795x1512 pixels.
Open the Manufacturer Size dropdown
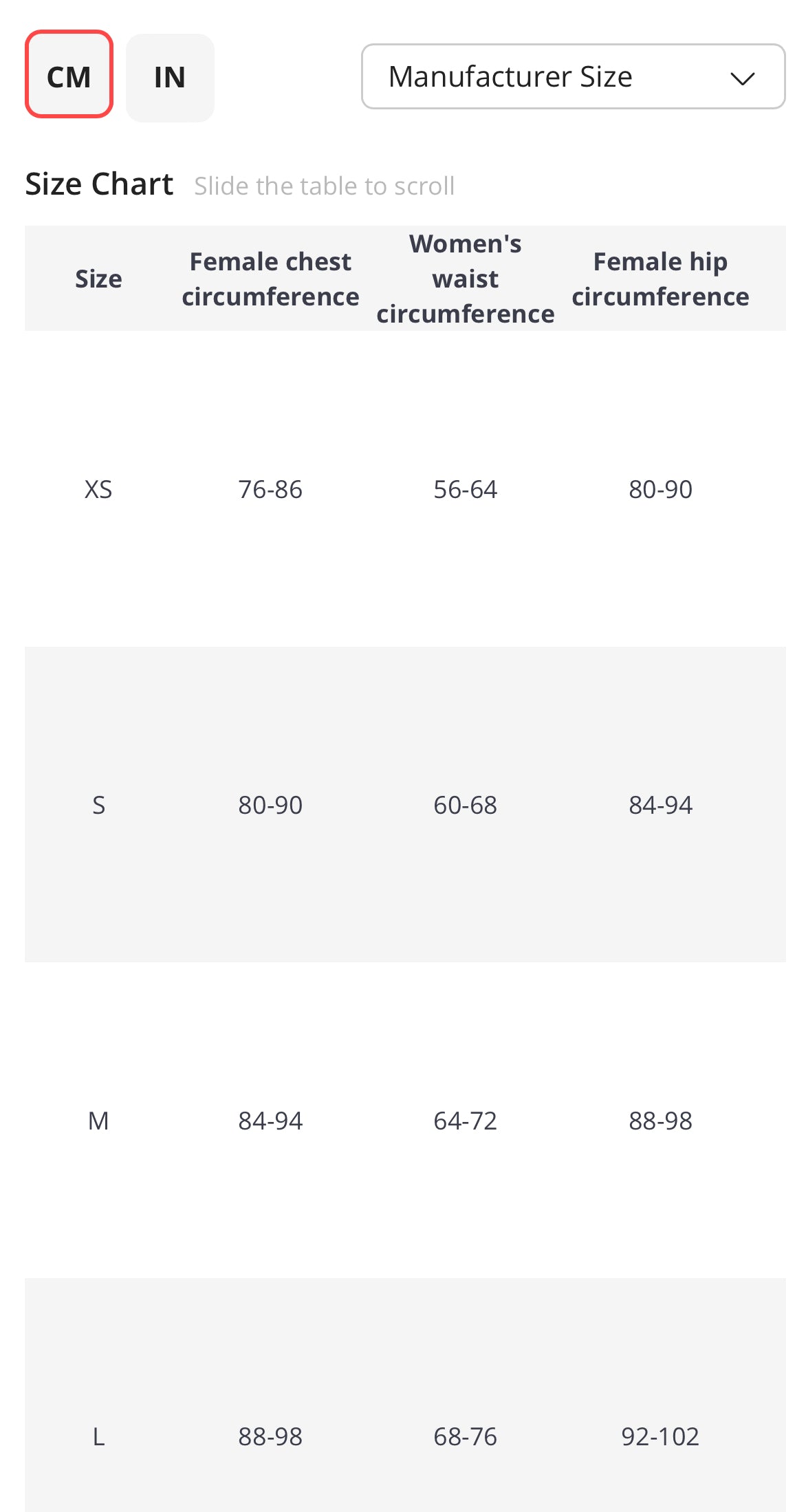click(572, 76)
